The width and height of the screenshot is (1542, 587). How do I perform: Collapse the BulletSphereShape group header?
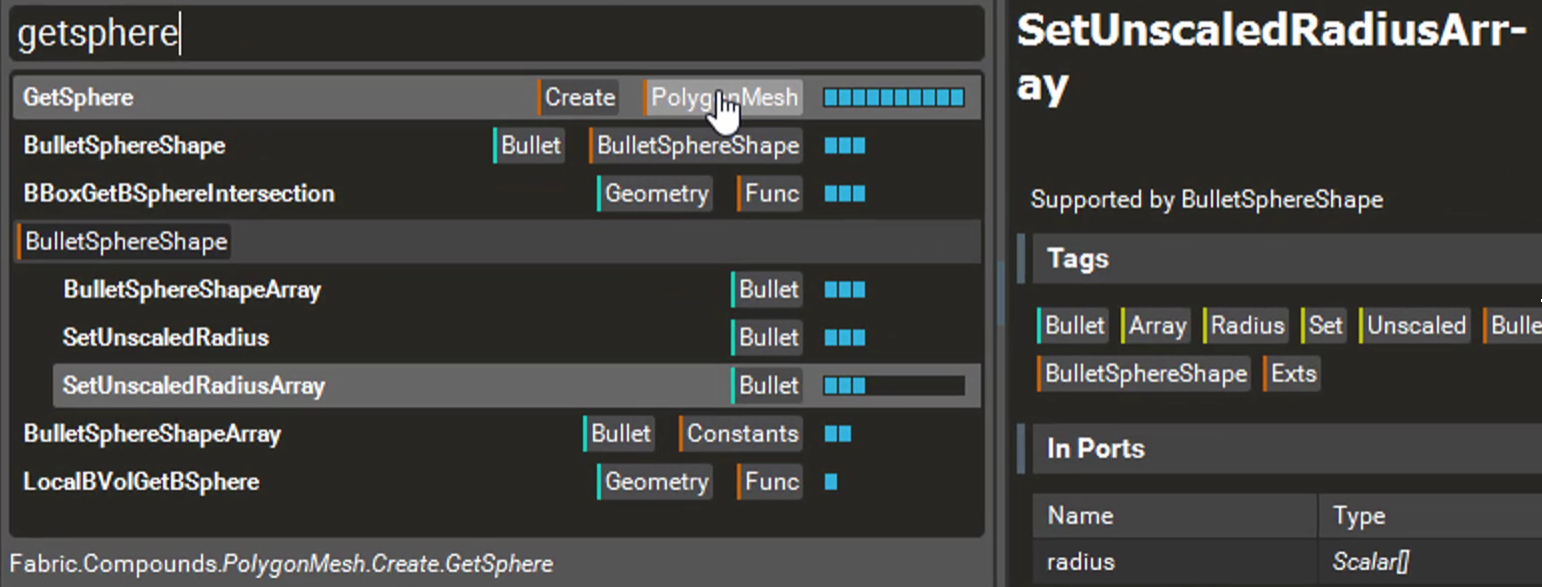coord(126,242)
